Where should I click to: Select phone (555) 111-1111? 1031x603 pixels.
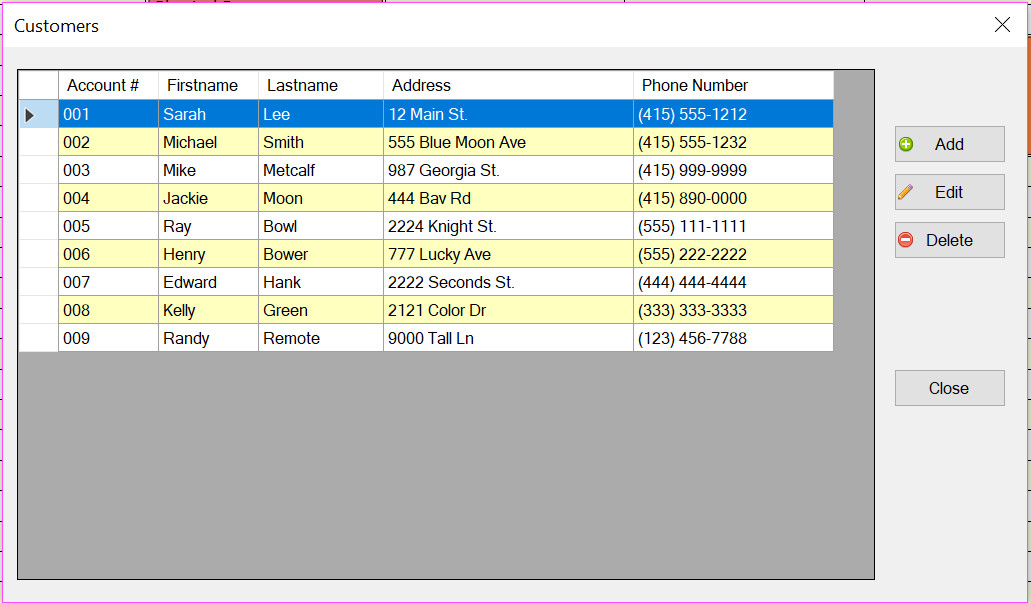734,226
